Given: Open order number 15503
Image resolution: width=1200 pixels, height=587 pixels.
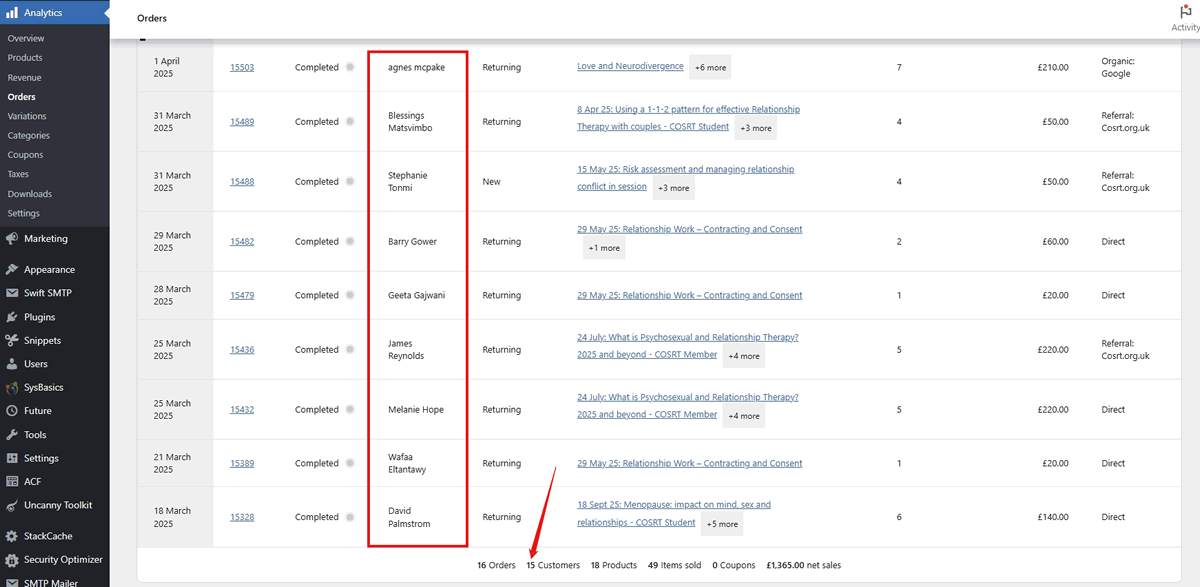Looking at the screenshot, I should tap(242, 67).
